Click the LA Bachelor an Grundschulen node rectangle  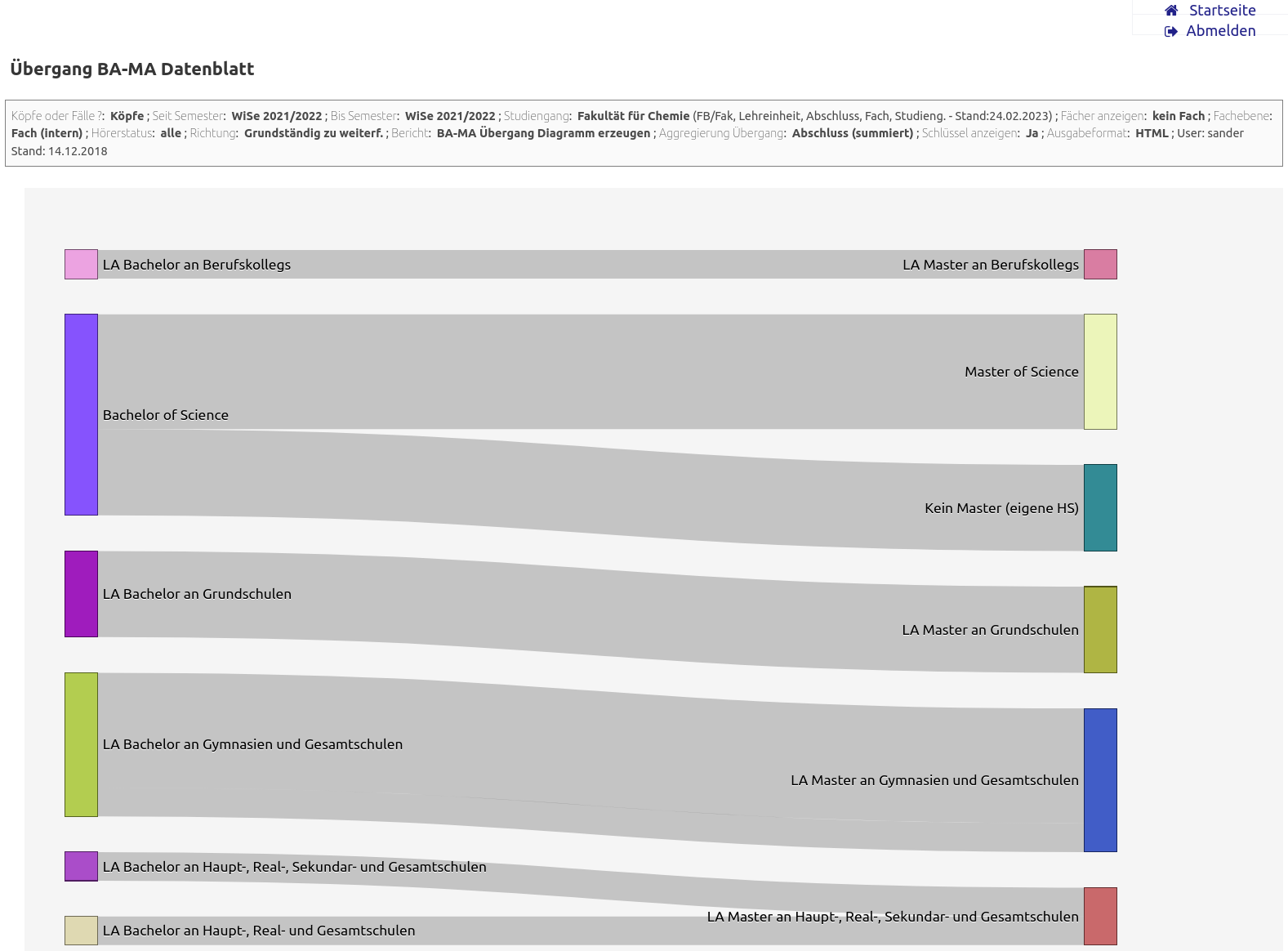(x=81, y=594)
